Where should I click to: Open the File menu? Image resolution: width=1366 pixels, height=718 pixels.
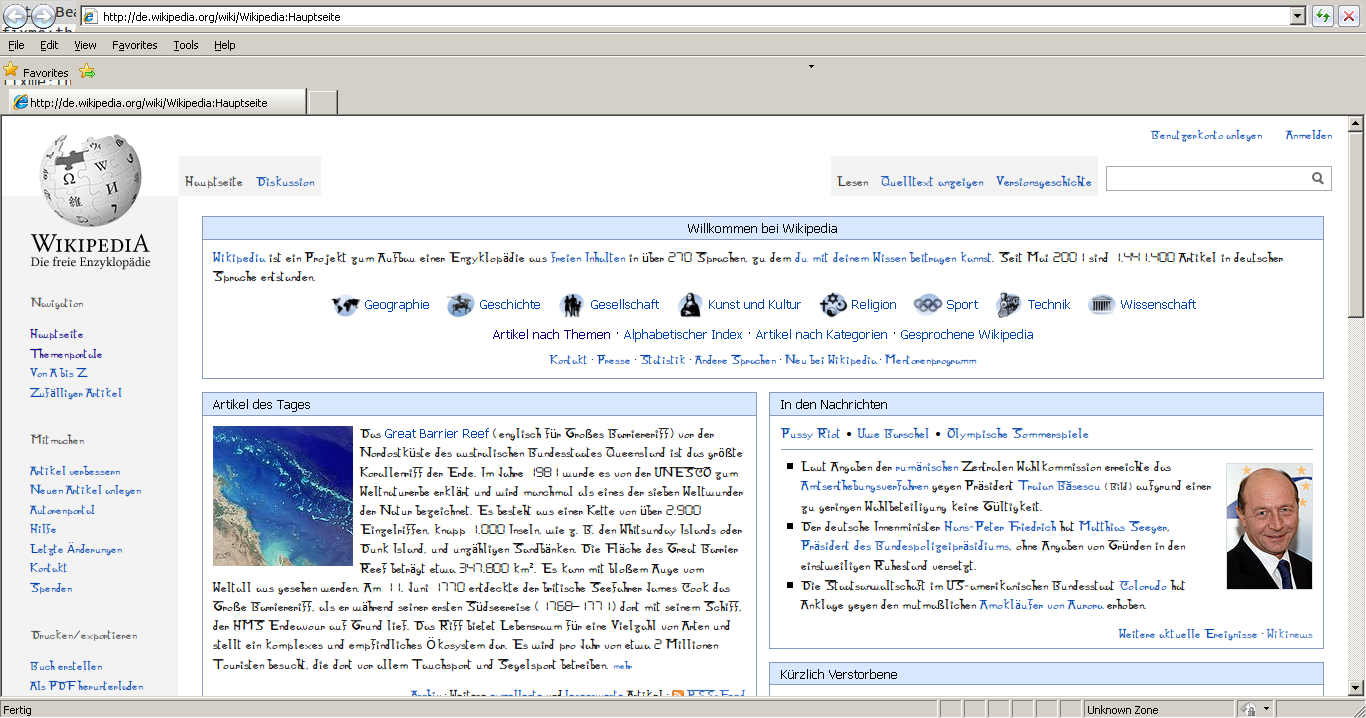click(16, 45)
